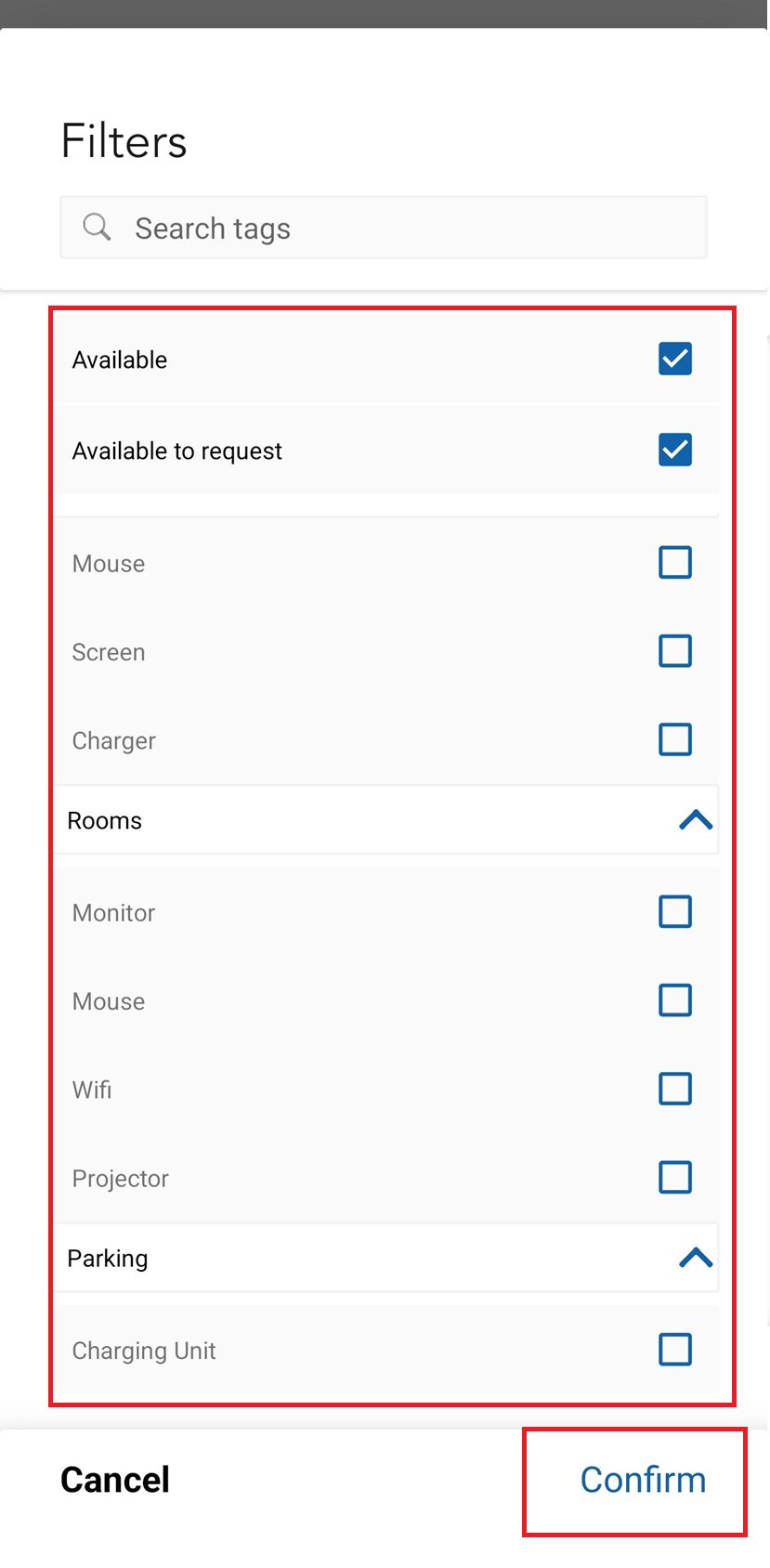Select the Charger checkbox

pyautogui.click(x=675, y=739)
